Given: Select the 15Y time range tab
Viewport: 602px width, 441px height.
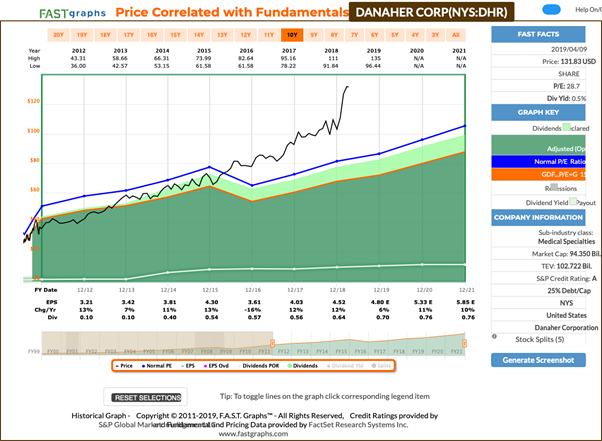Looking at the screenshot, I should coord(175,35).
